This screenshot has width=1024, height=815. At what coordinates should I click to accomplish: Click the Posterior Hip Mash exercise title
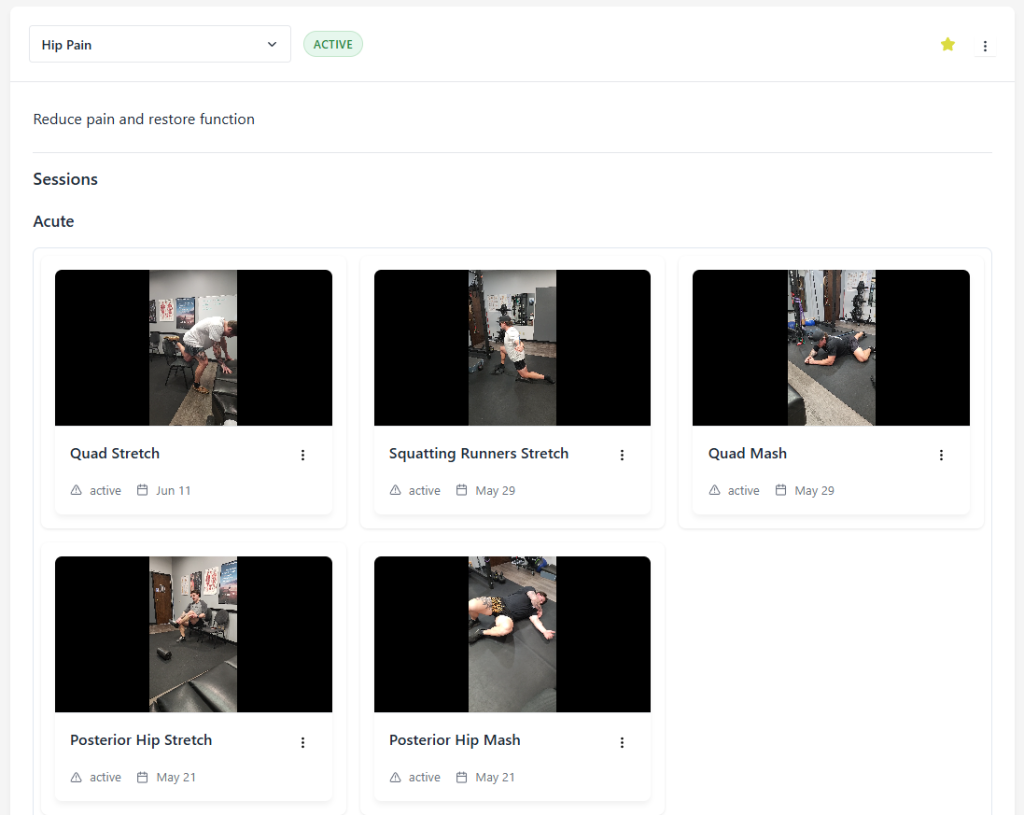(x=455, y=740)
